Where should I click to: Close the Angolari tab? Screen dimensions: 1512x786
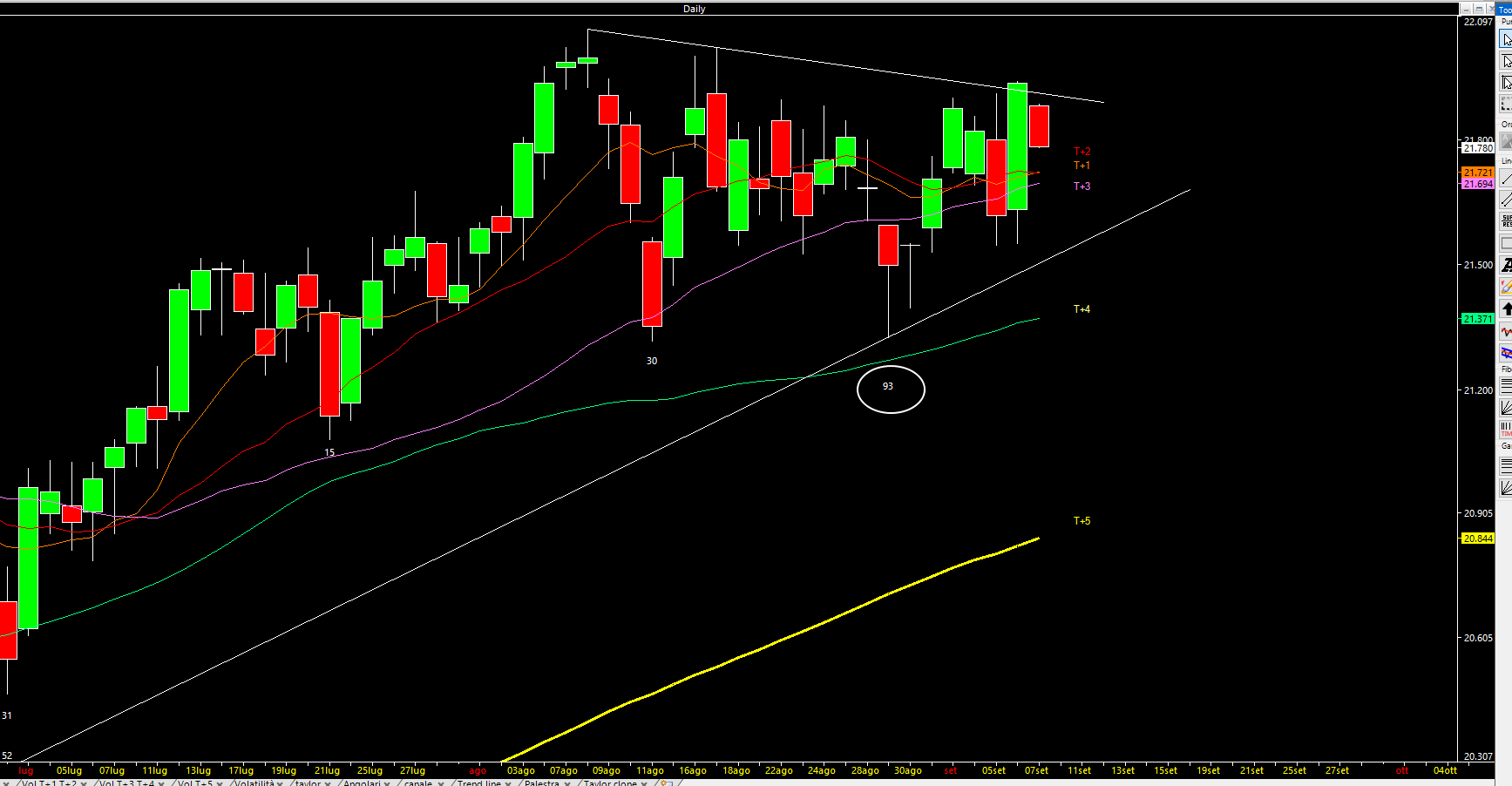pyautogui.click(x=387, y=783)
